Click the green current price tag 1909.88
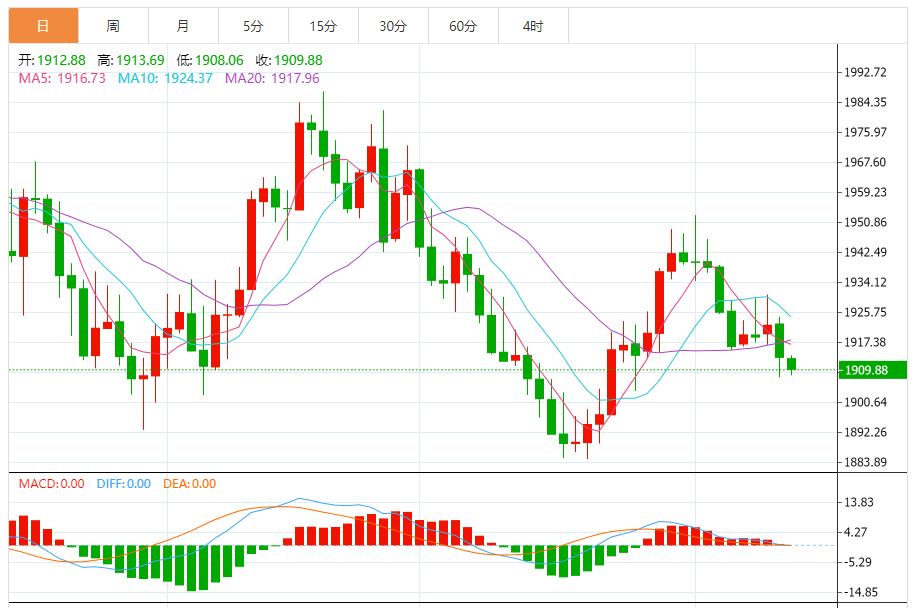 (x=872, y=370)
